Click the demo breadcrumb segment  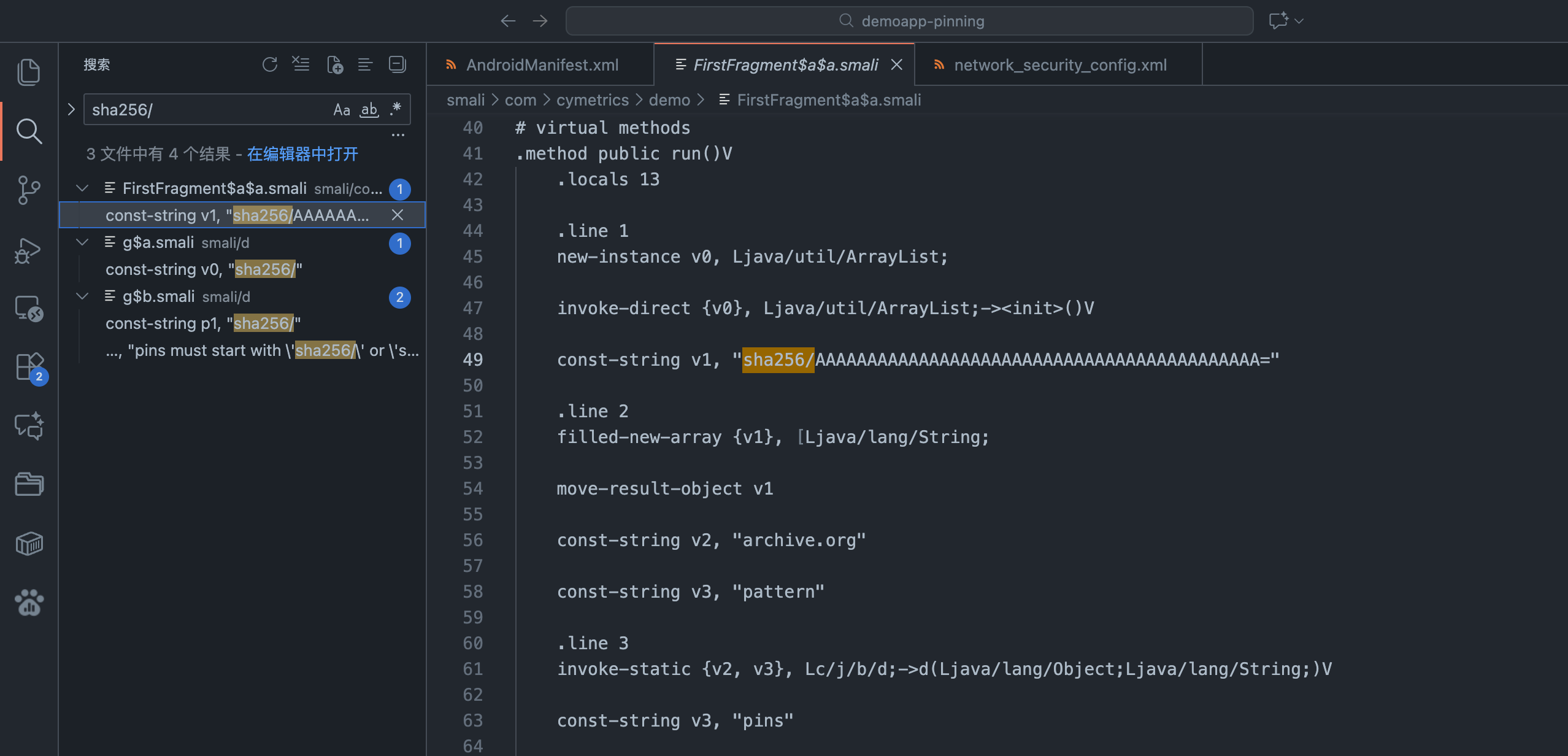[x=669, y=99]
